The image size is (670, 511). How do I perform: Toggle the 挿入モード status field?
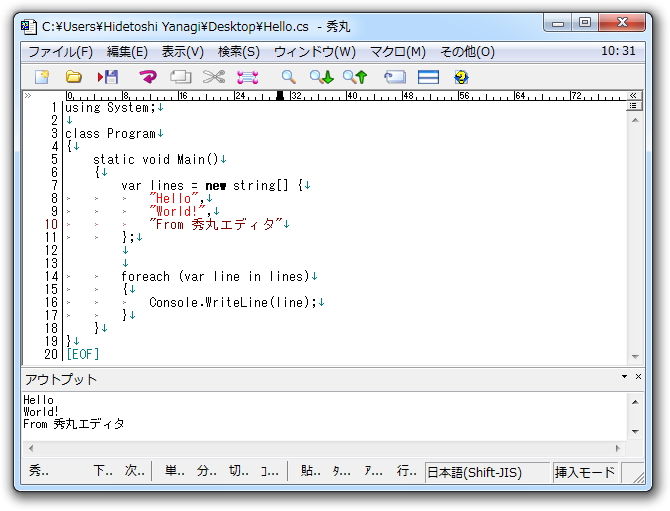coord(585,472)
